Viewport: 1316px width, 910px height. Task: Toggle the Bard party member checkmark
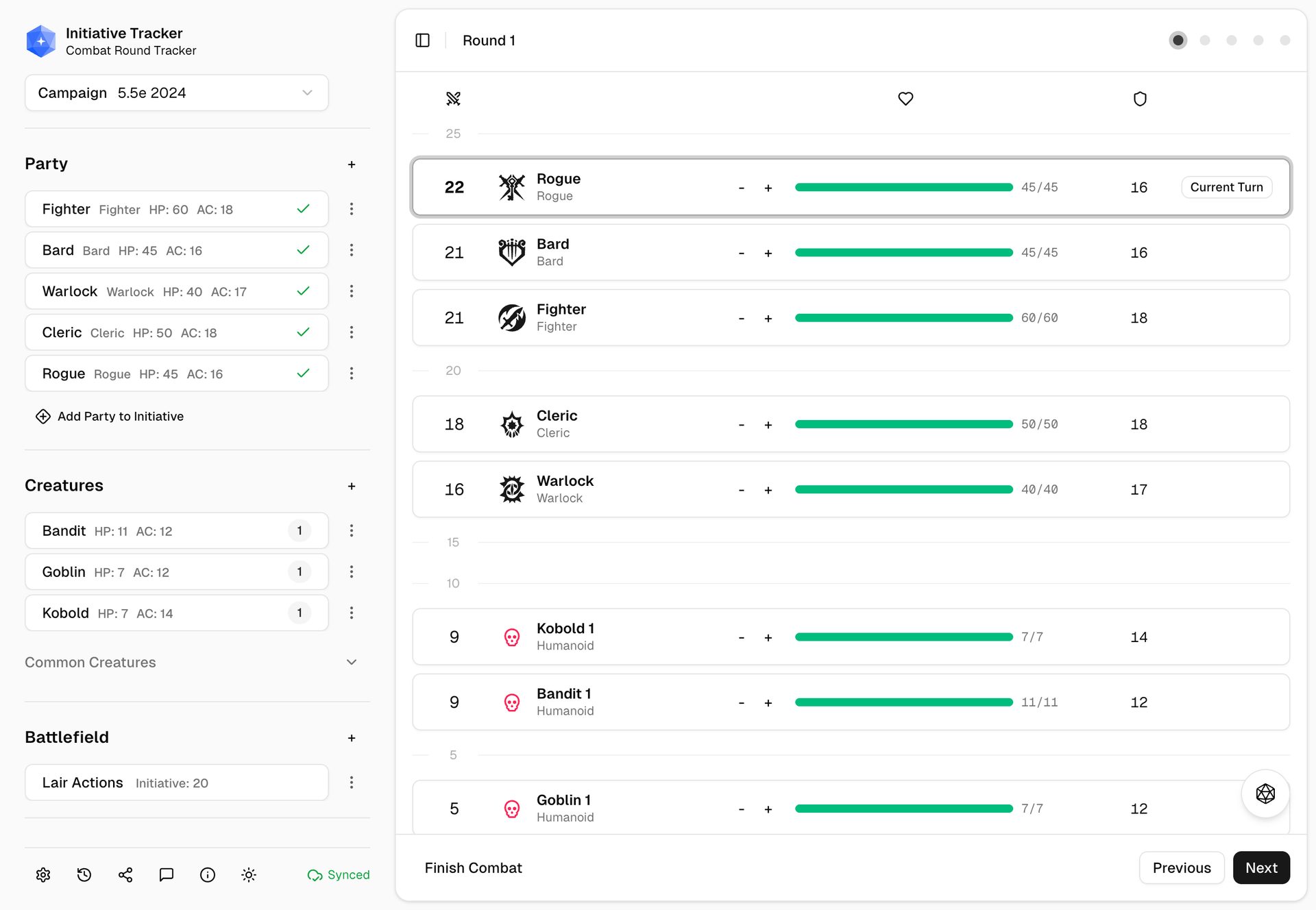(302, 250)
